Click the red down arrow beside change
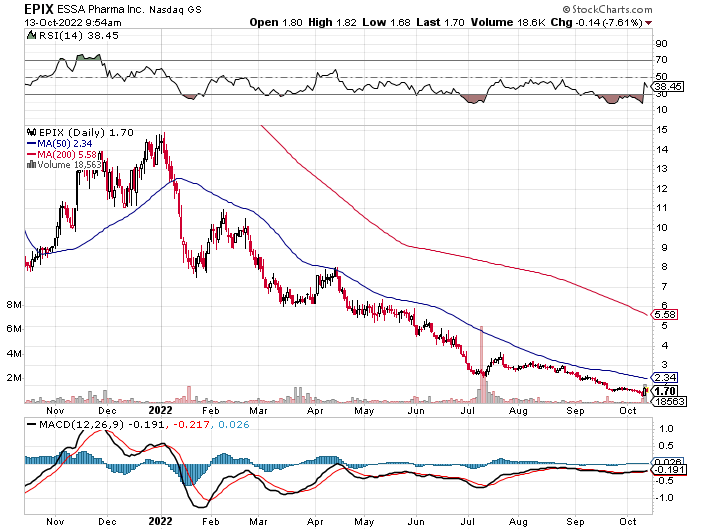Viewport: 703px width, 530px height. pyautogui.click(x=649, y=23)
